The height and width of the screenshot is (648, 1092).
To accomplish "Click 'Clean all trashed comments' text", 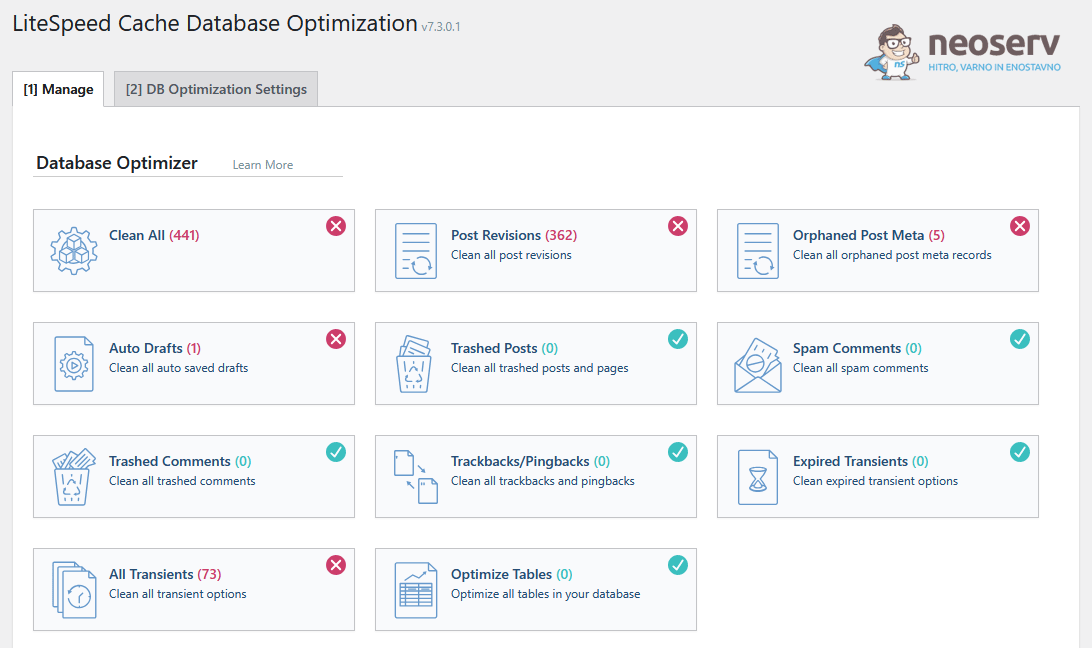I will (182, 481).
